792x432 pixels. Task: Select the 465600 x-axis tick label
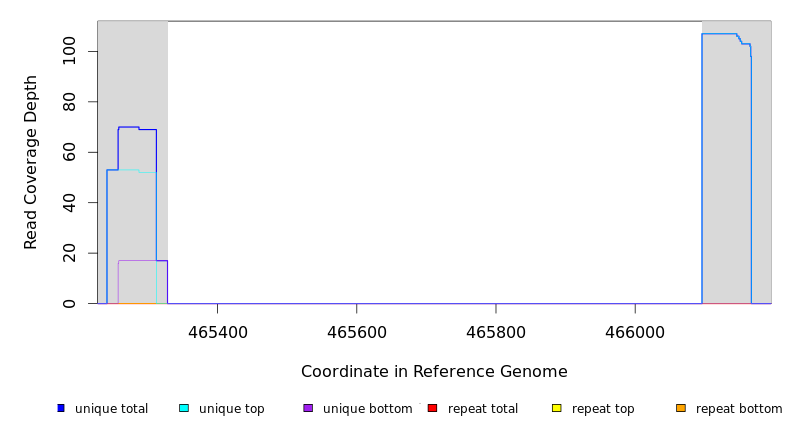tap(357, 332)
